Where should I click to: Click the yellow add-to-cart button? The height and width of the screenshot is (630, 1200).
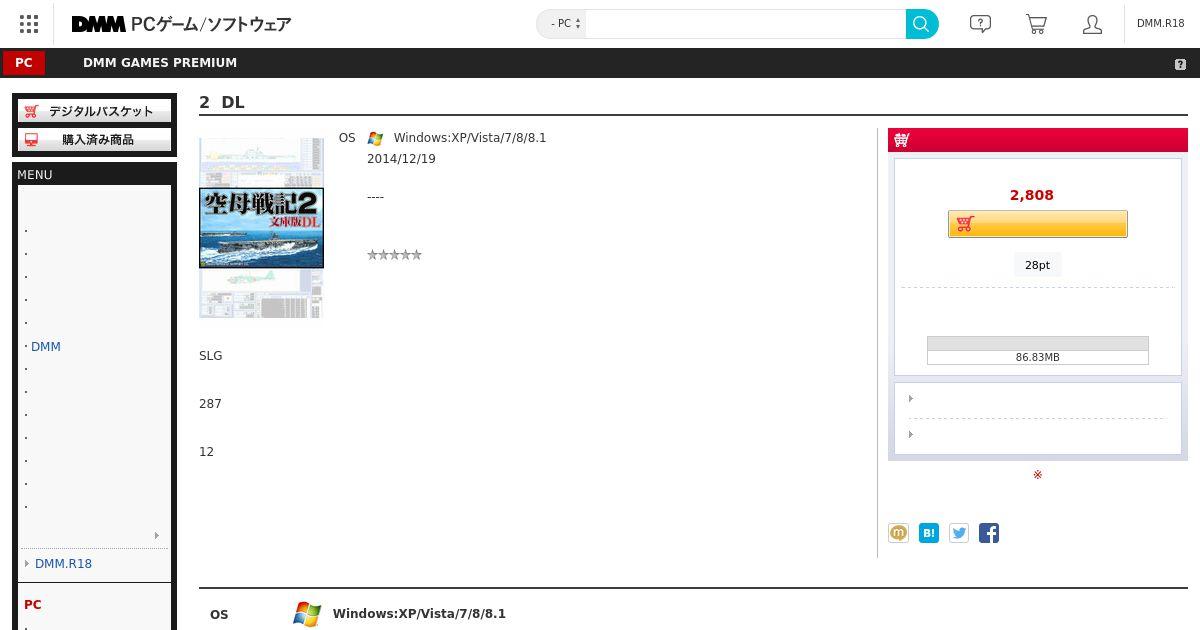[1038, 224]
